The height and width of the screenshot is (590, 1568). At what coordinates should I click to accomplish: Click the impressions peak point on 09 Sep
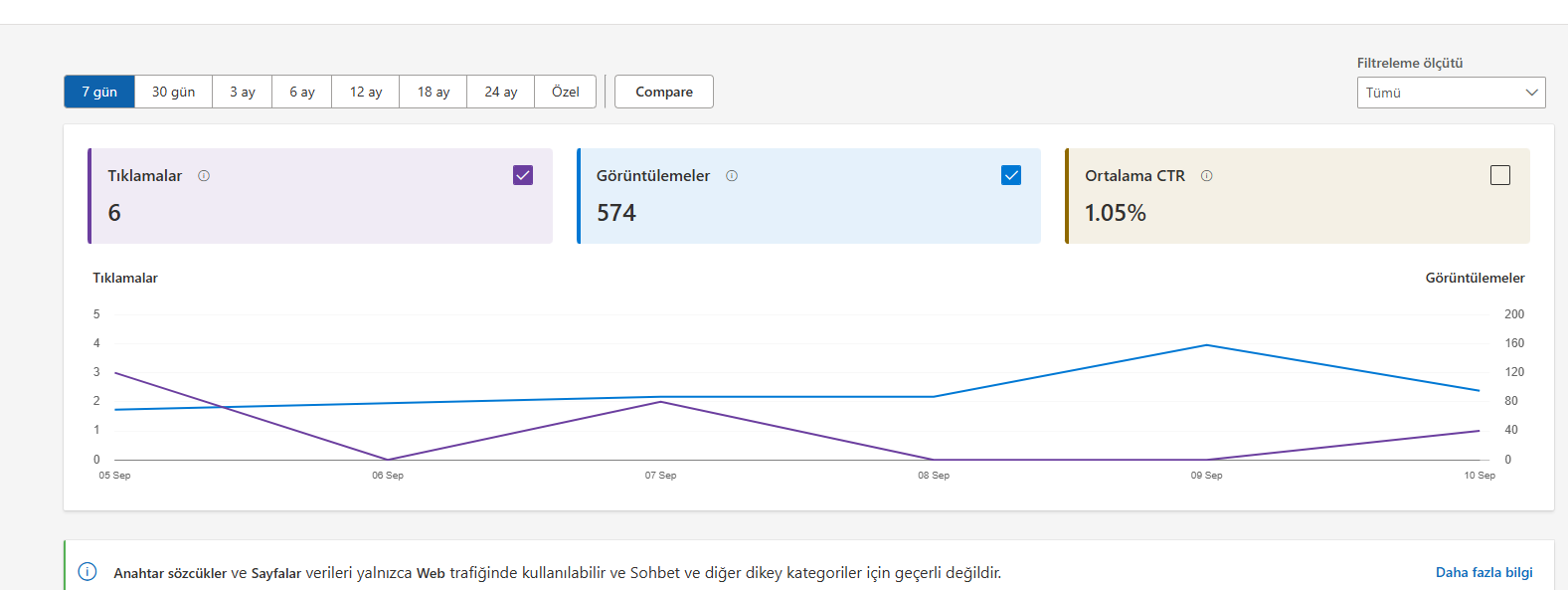pyautogui.click(x=1206, y=345)
